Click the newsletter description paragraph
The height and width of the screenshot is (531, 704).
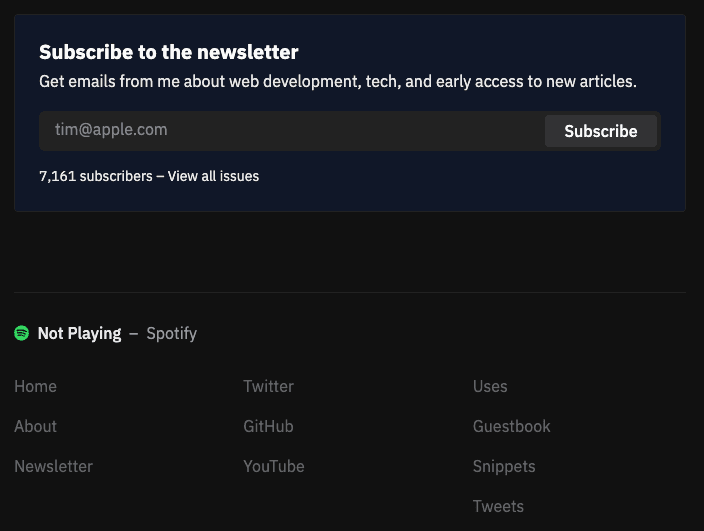coord(337,82)
